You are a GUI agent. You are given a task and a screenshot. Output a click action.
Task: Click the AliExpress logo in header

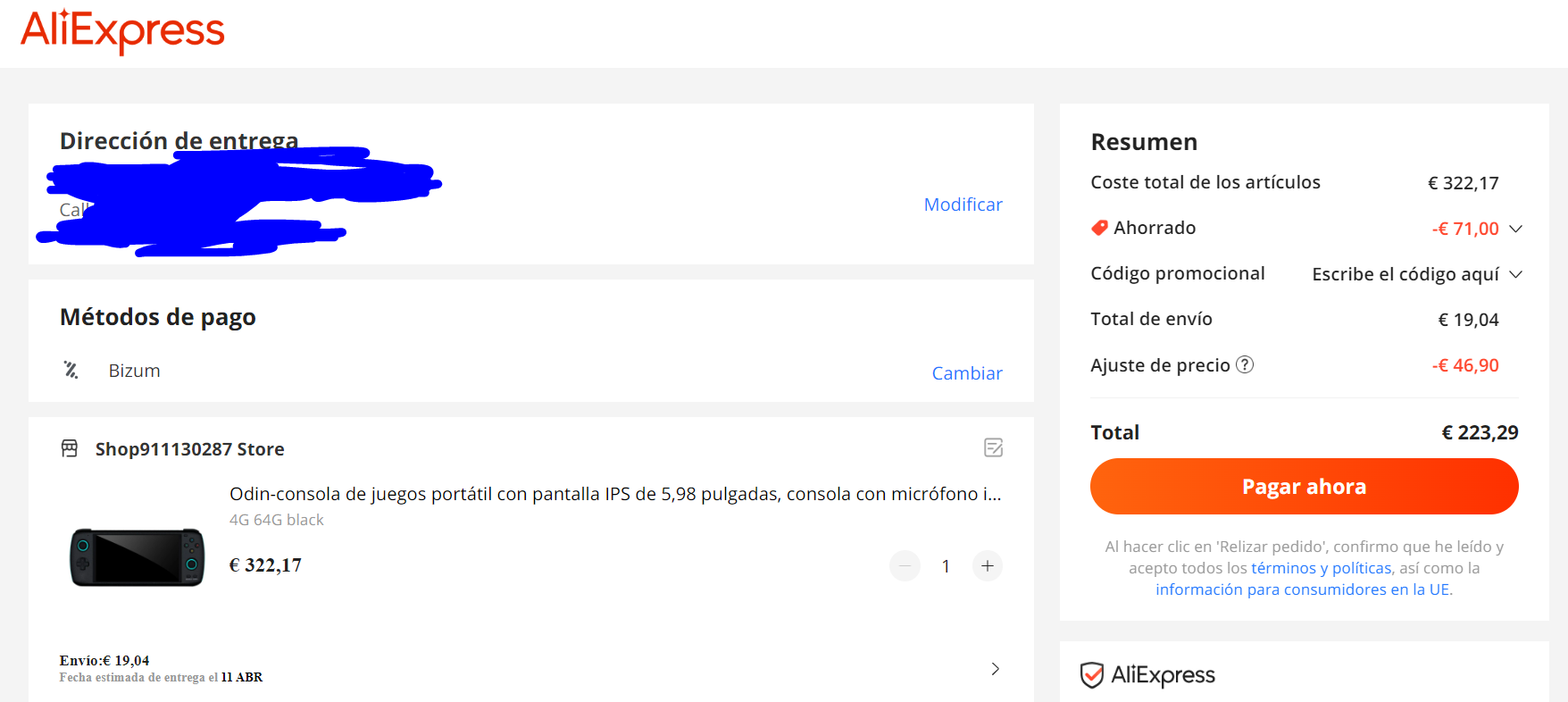click(x=122, y=31)
